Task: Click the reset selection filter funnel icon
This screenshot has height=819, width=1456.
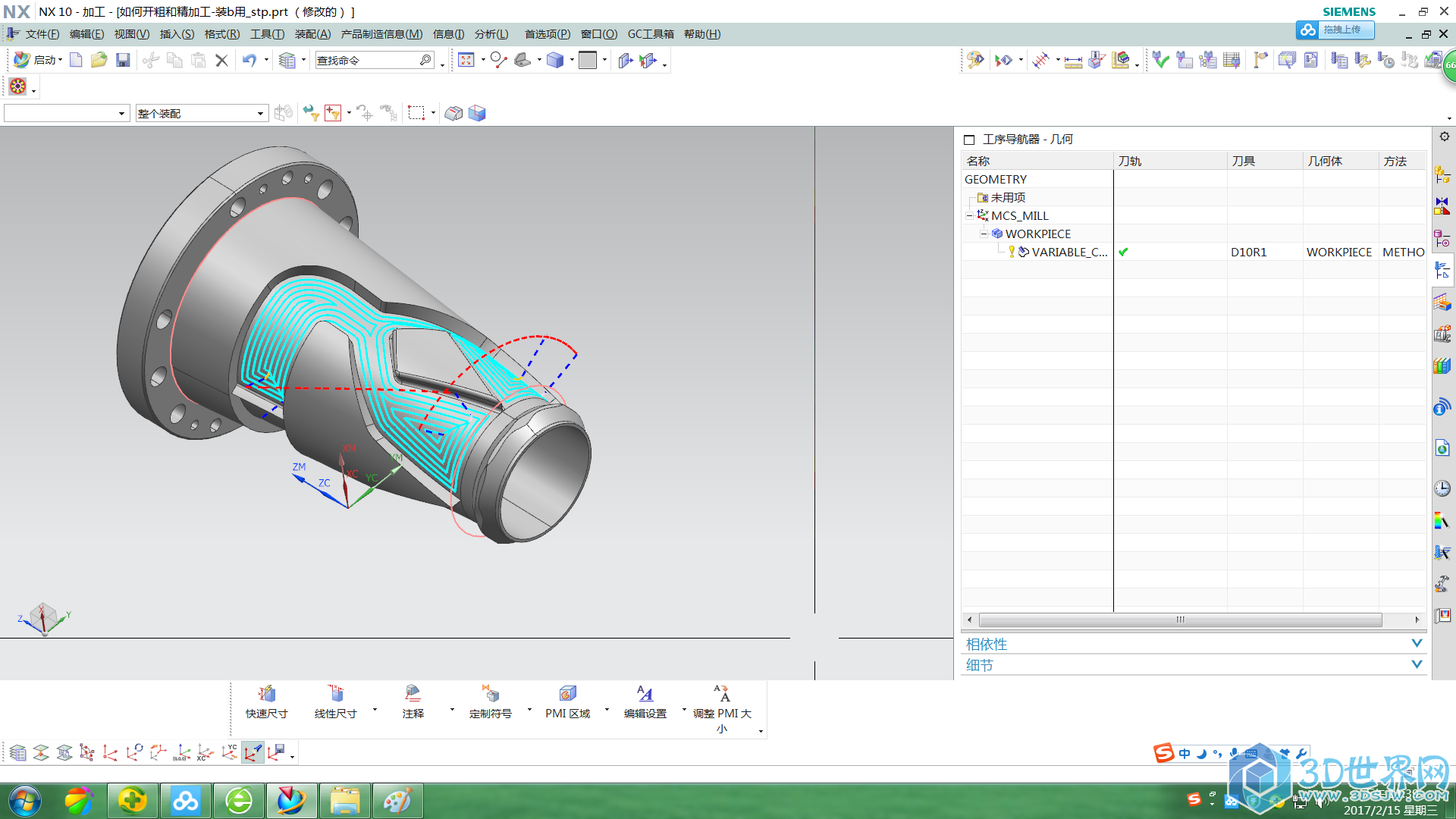Action: coord(310,114)
